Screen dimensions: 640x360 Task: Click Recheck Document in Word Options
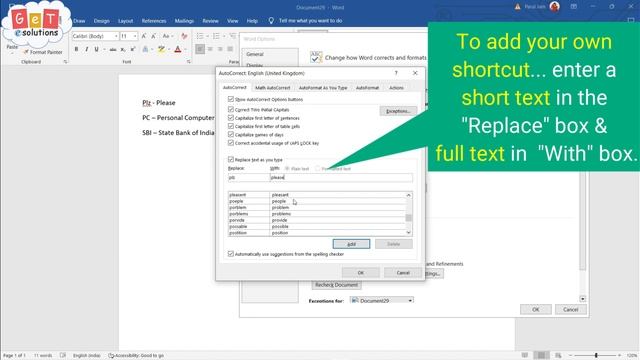click(x=336, y=285)
